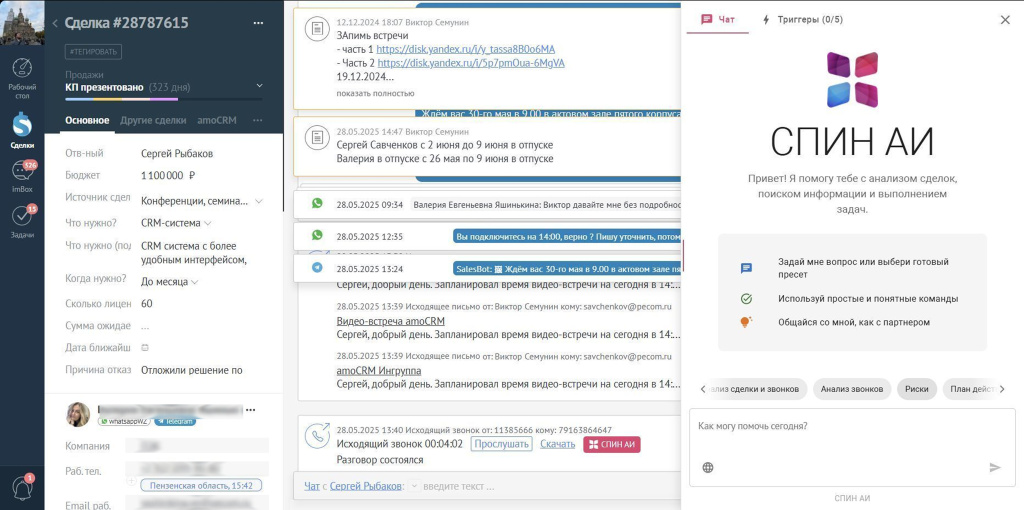
Task: Expand the Источник сделки dropdown
Action: click(x=259, y=201)
